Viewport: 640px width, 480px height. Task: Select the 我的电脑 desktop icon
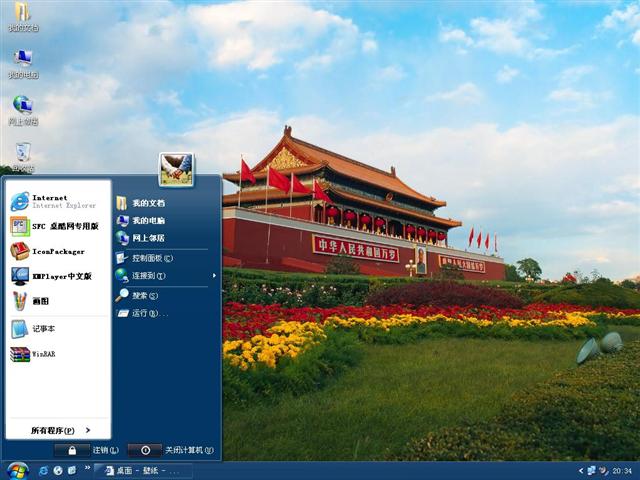(23, 63)
